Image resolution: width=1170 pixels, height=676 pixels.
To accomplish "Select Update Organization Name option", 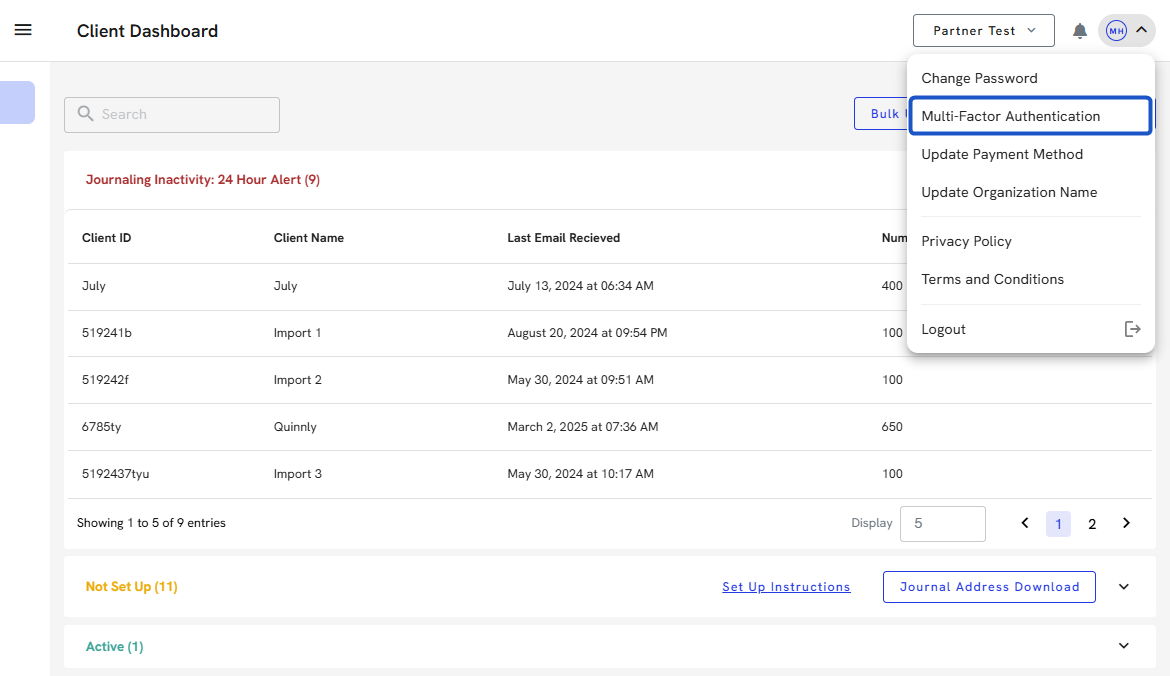I will [1009, 192].
